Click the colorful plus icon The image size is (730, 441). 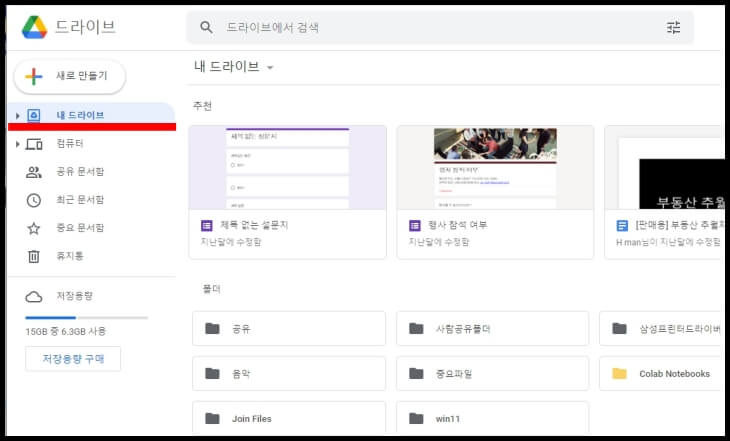coord(34,76)
